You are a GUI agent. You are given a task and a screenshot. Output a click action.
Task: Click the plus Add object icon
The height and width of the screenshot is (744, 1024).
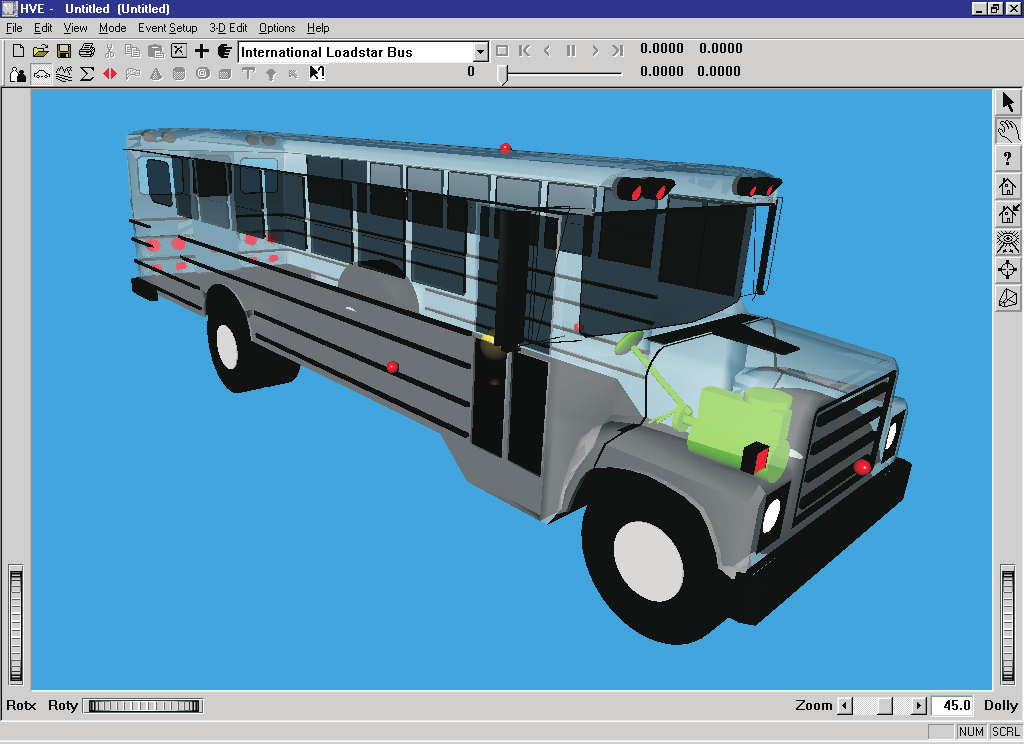tap(202, 51)
